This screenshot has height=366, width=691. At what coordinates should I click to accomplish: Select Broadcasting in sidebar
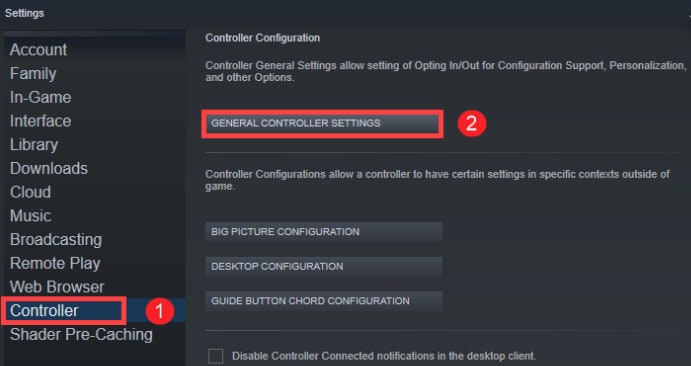56,240
